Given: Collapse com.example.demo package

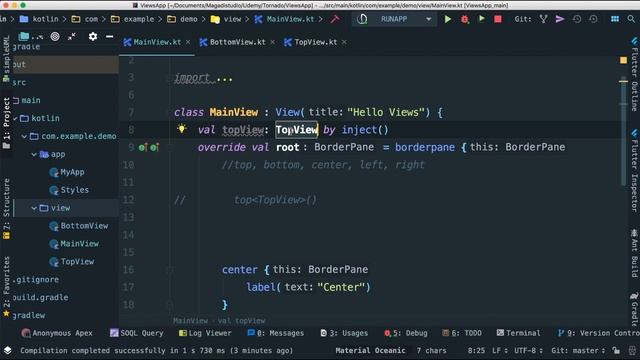Looking at the screenshot, I should pos(24,136).
